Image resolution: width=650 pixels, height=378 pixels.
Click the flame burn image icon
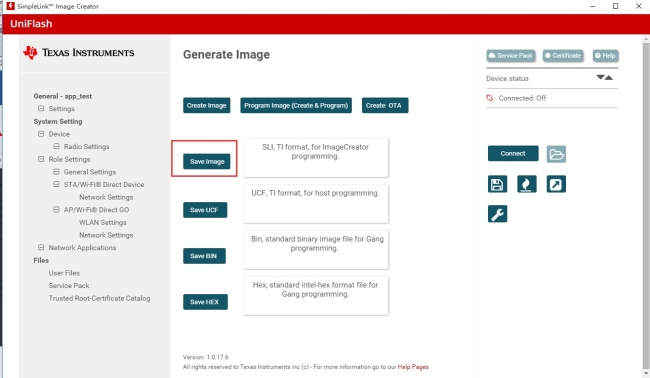pyautogui.click(x=526, y=184)
